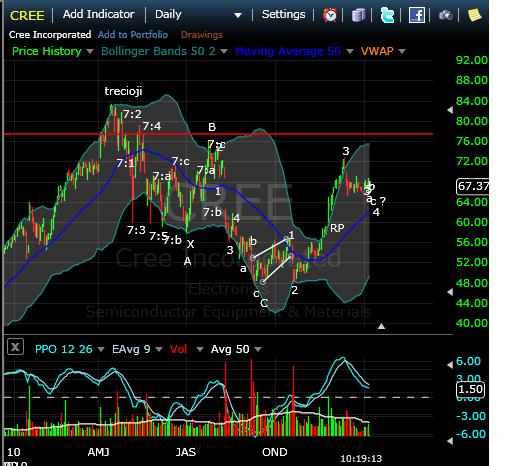Close lower indicator panel with X icon
This screenshot has width=512, height=466.
coord(15,347)
